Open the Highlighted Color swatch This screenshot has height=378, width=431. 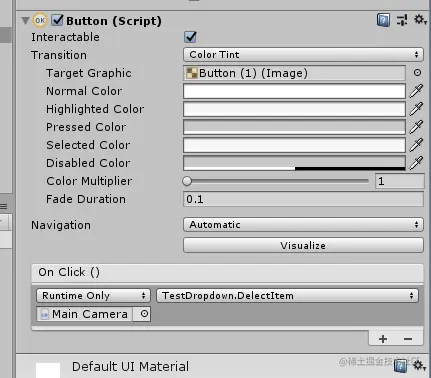(294, 109)
